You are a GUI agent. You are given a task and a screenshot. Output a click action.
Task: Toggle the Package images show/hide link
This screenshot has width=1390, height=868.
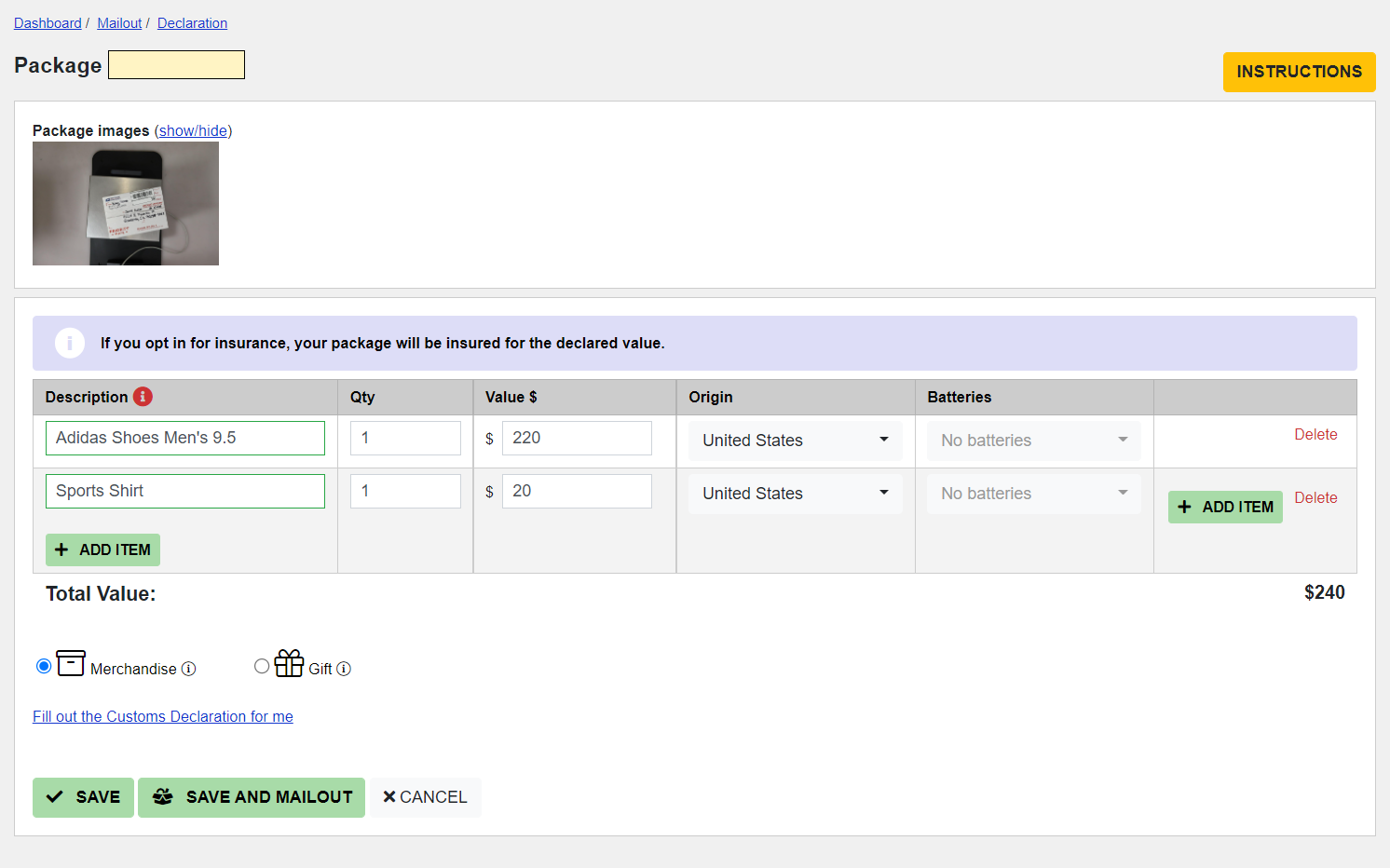pyautogui.click(x=193, y=130)
